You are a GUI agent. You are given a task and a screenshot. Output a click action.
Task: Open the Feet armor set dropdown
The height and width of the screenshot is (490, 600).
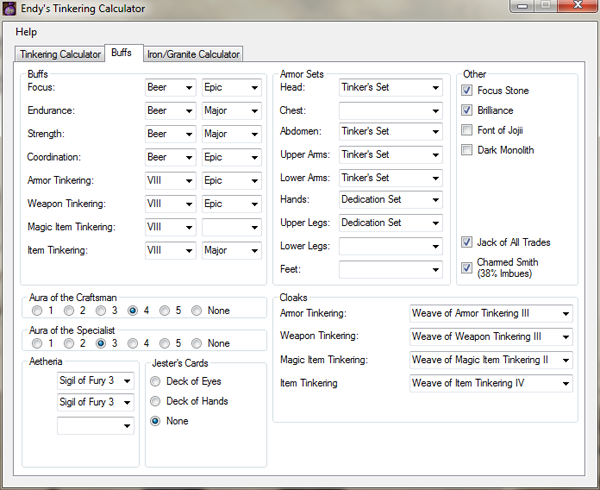click(391, 270)
